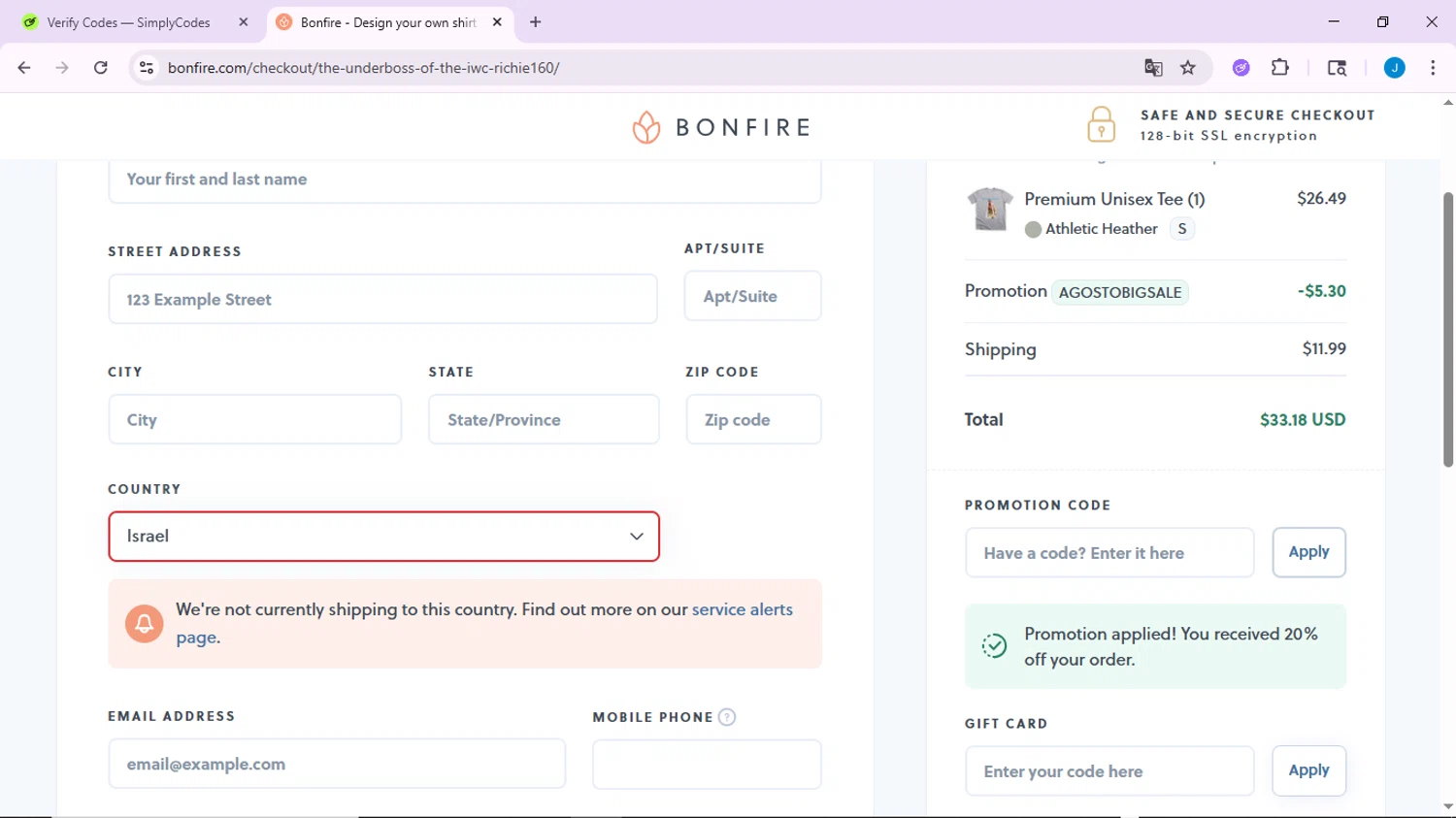Screen dimensions: 1456x818
Task: Click the Zip code input field
Action: pyautogui.click(x=753, y=419)
